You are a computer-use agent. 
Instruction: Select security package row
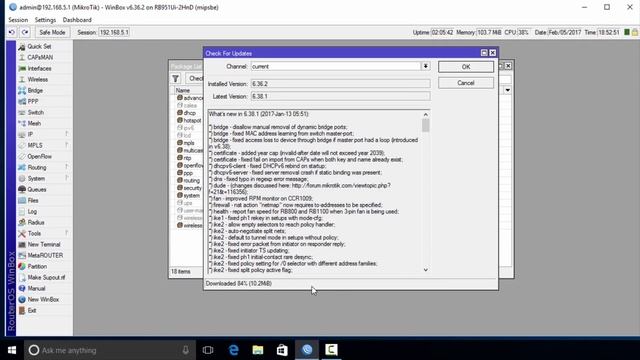coord(188,188)
